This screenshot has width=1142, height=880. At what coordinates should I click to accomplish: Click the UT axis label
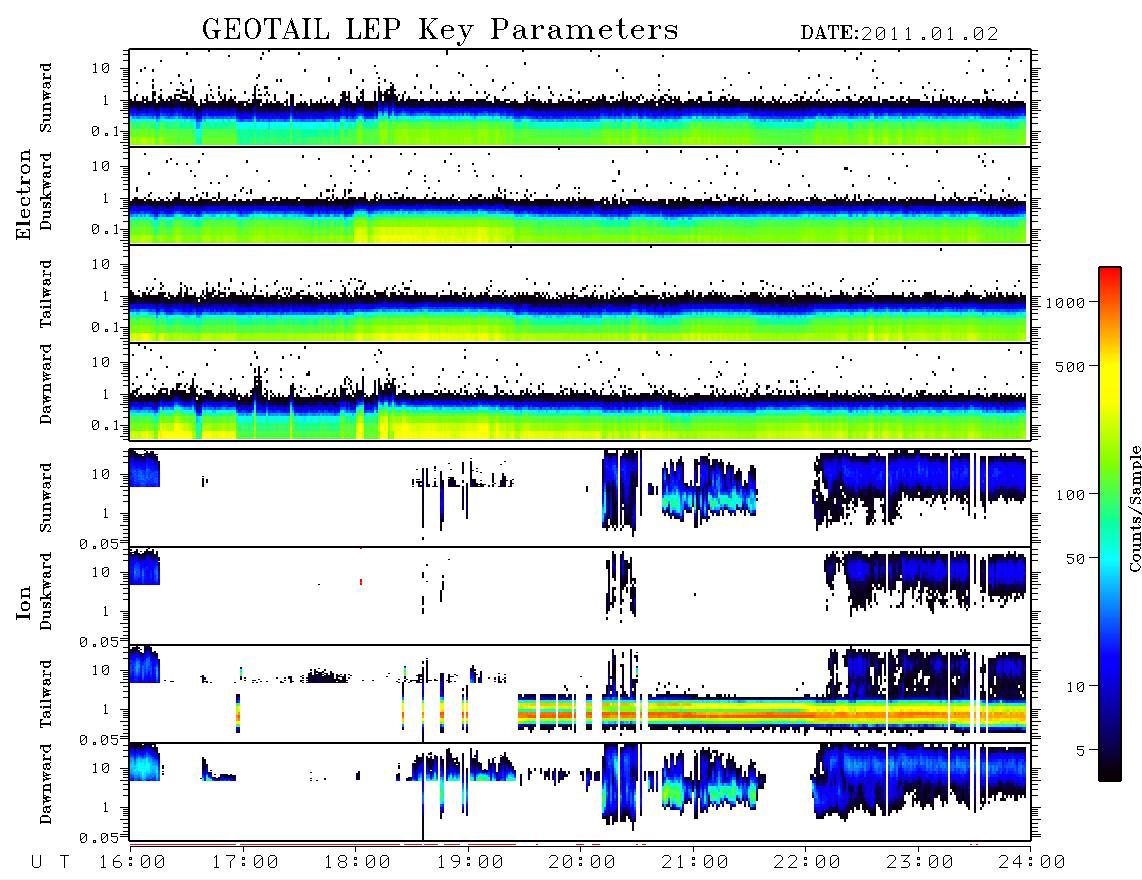point(50,862)
